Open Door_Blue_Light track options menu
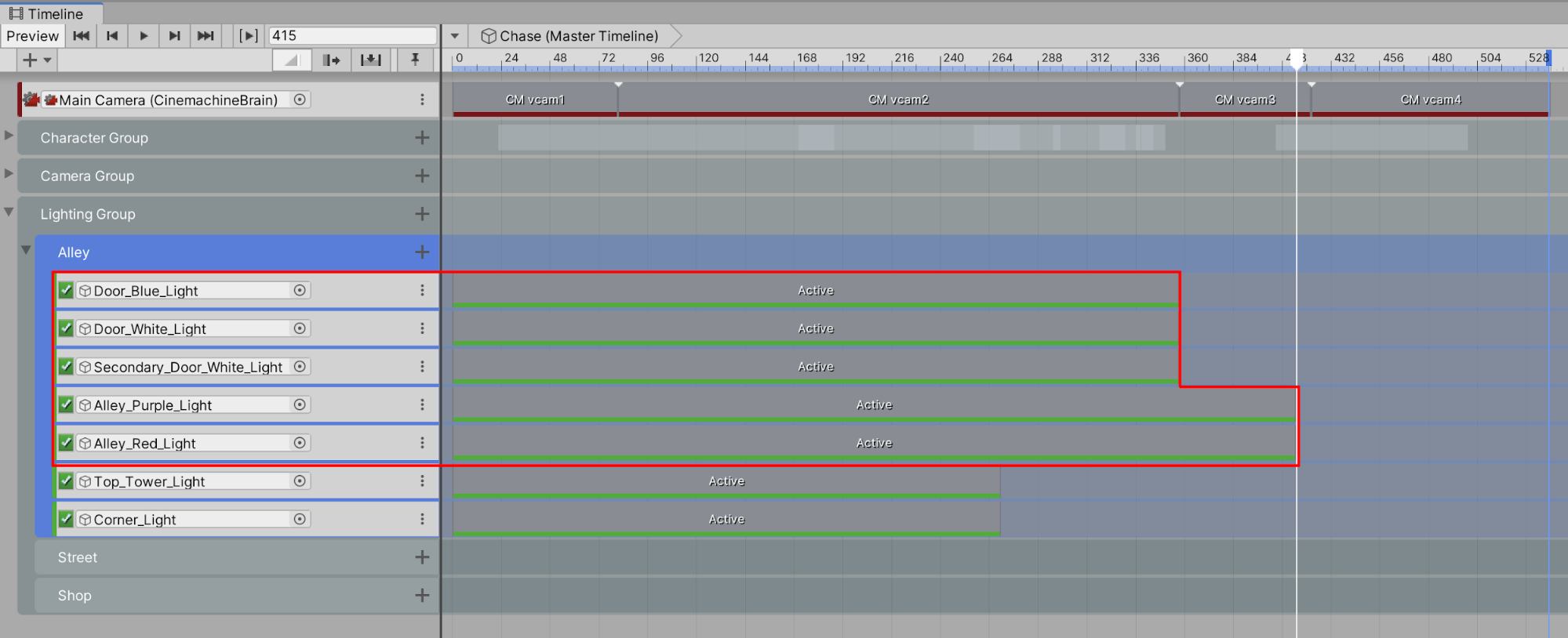This screenshot has height=638, width=1568. pos(422,290)
